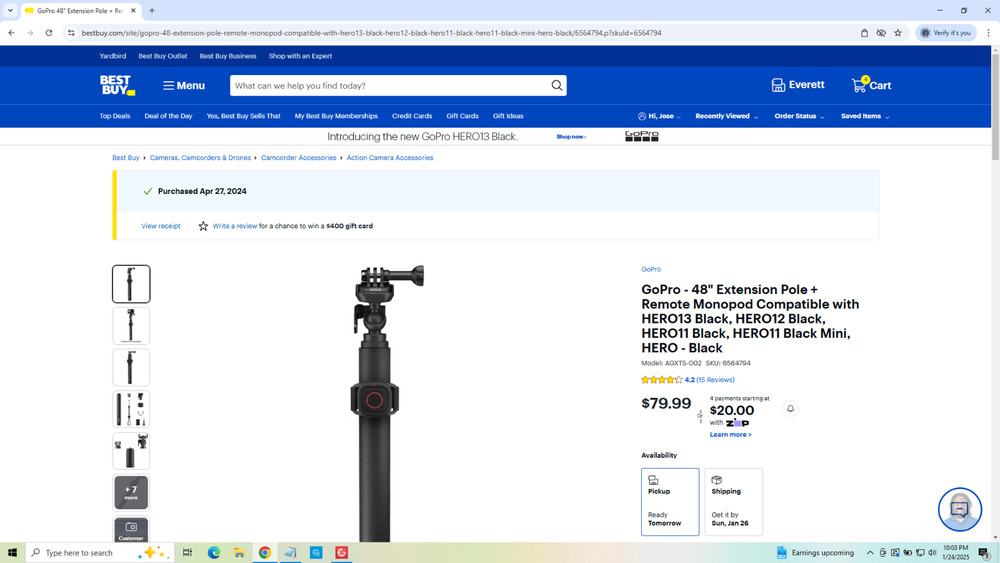1000x563 pixels.
Task: Select the fifth product thumbnail
Action: click(131, 451)
